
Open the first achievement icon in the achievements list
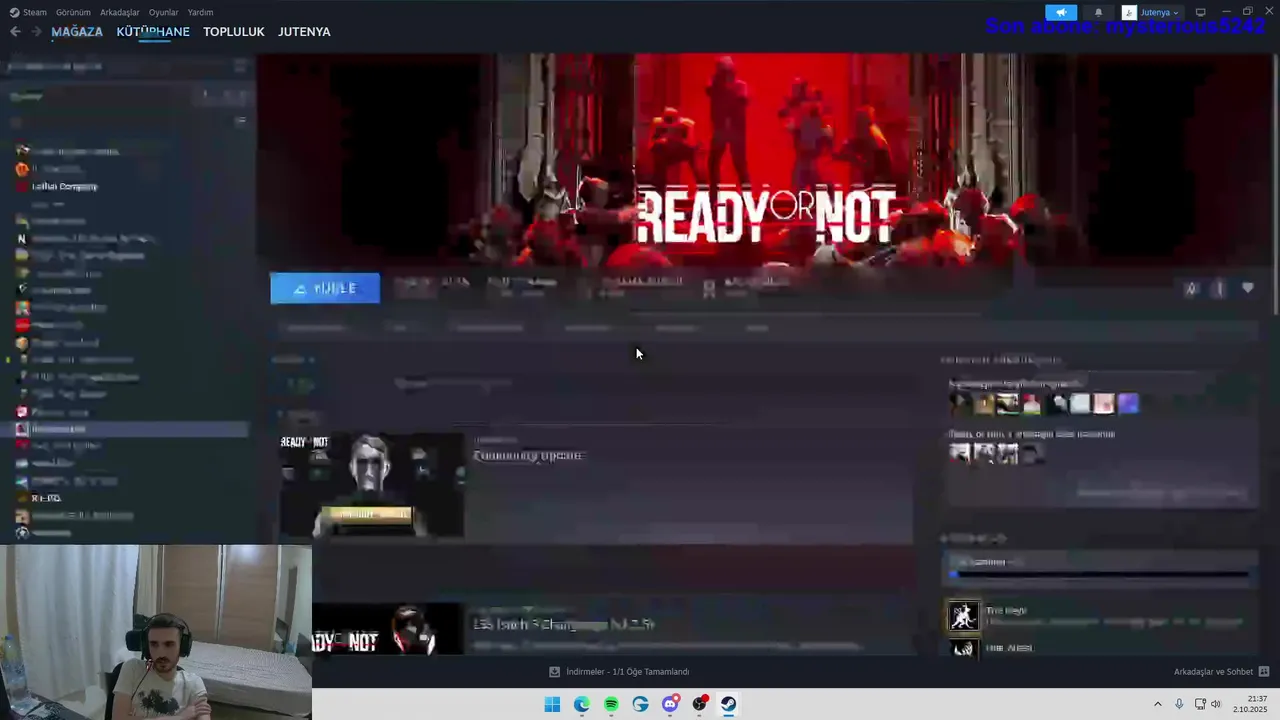[x=963, y=616]
